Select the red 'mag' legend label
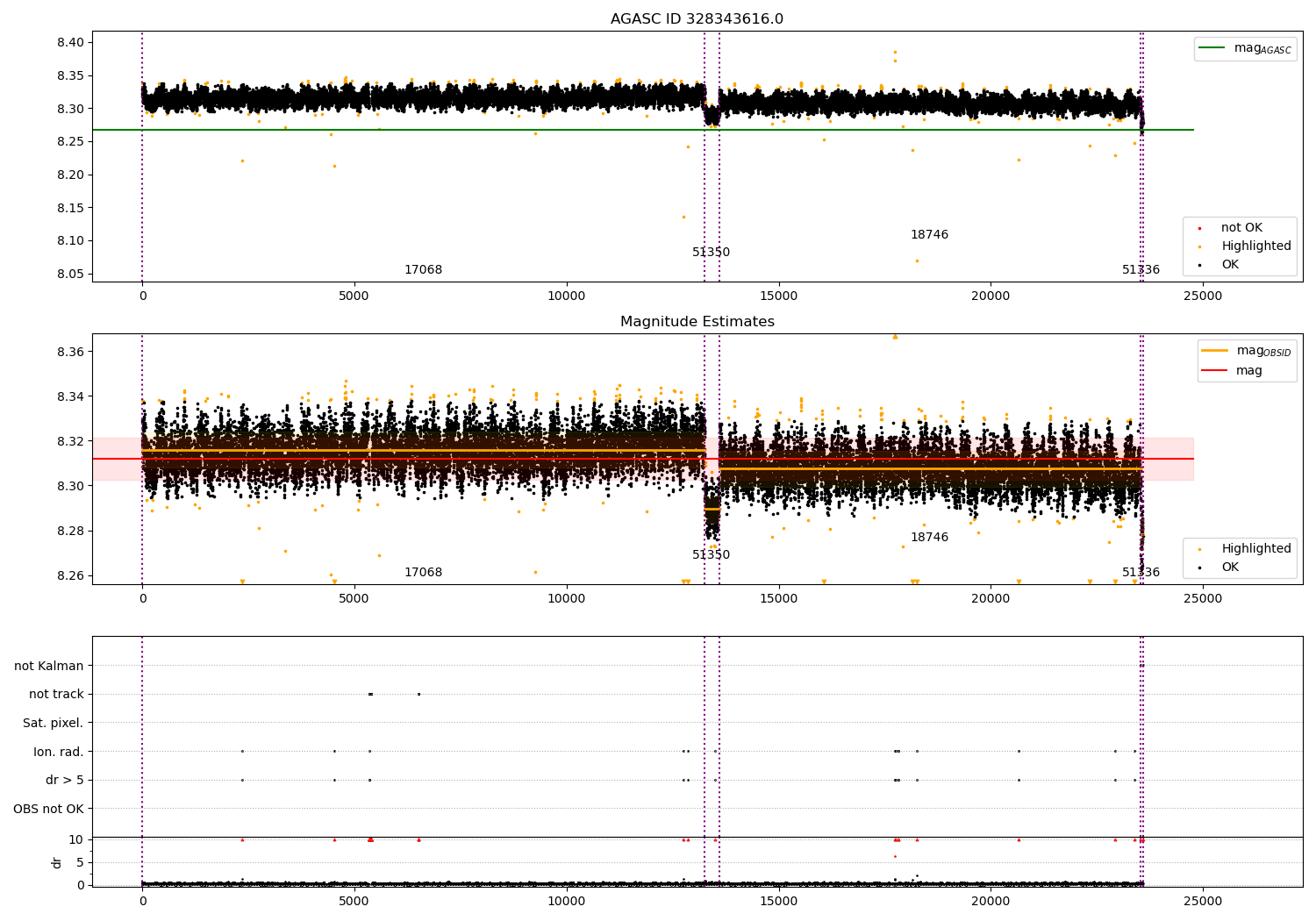Image resolution: width=1316 pixels, height=921 pixels. point(1249,370)
